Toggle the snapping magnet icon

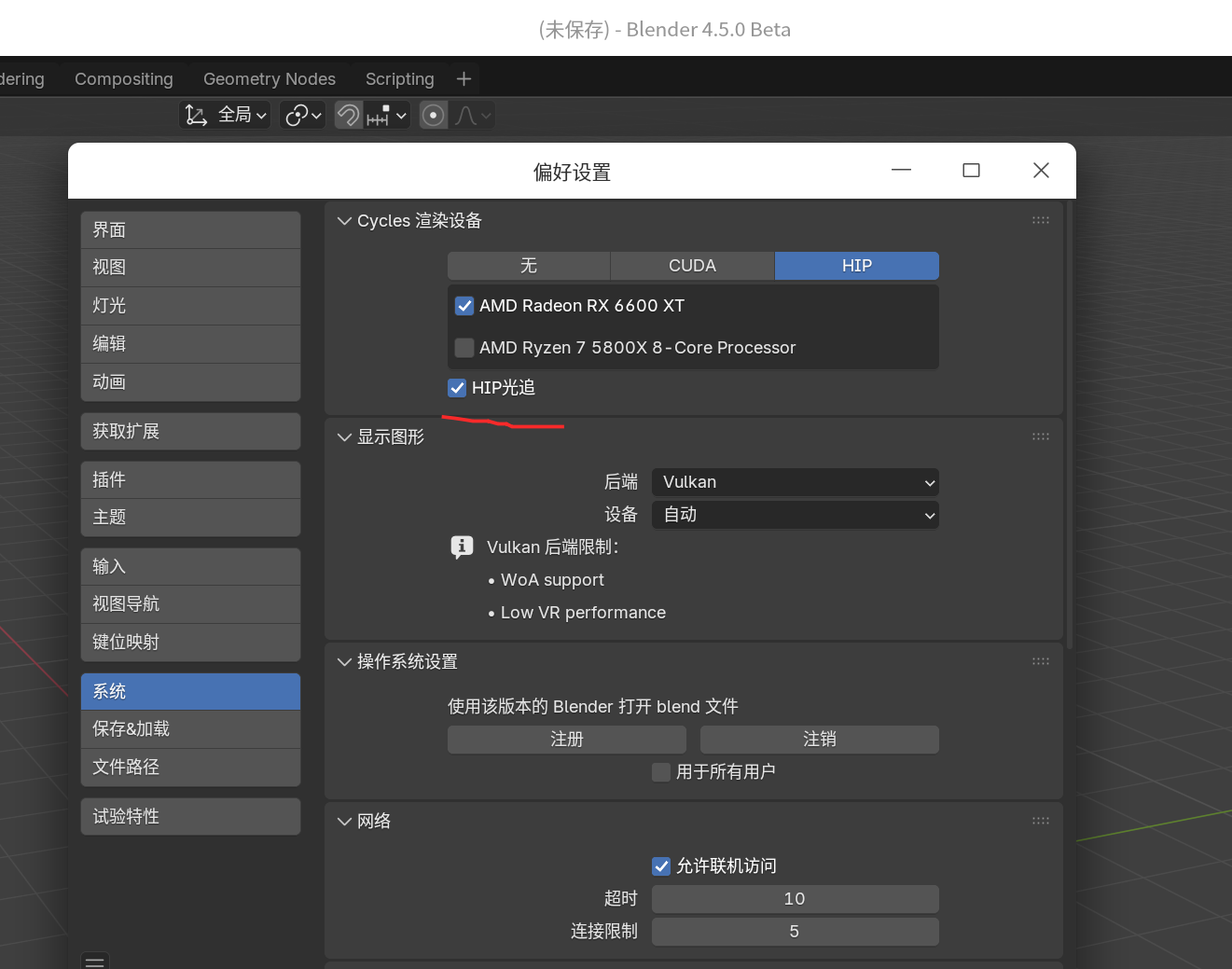point(348,116)
